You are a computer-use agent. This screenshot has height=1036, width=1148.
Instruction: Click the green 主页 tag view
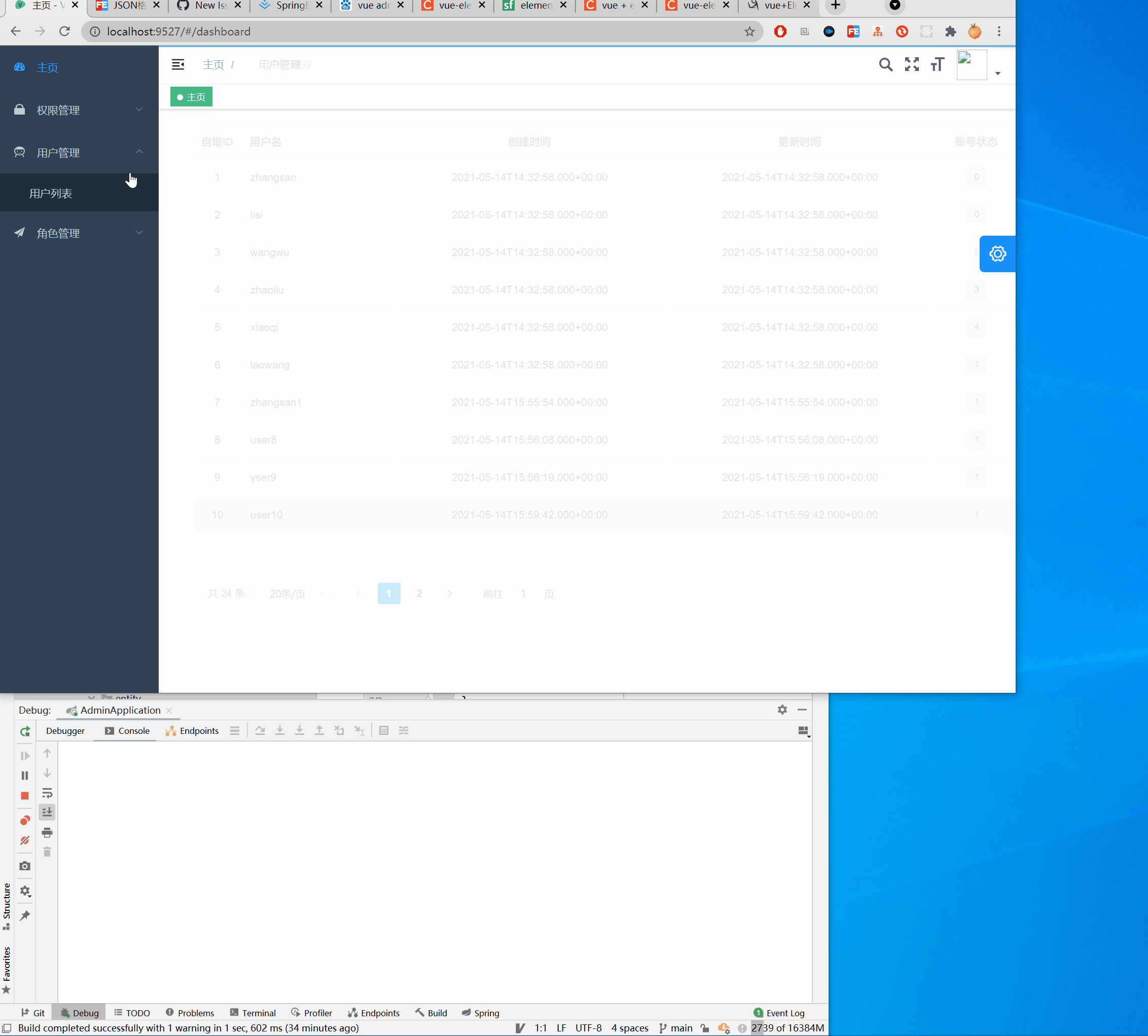pos(191,97)
